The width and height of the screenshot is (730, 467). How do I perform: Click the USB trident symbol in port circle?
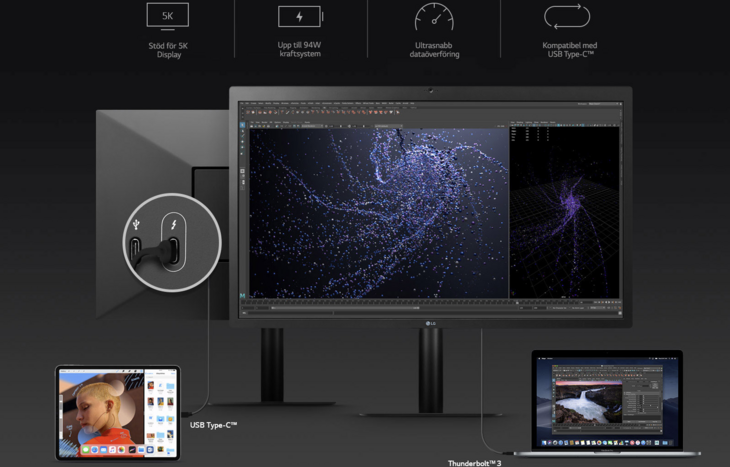tap(137, 222)
